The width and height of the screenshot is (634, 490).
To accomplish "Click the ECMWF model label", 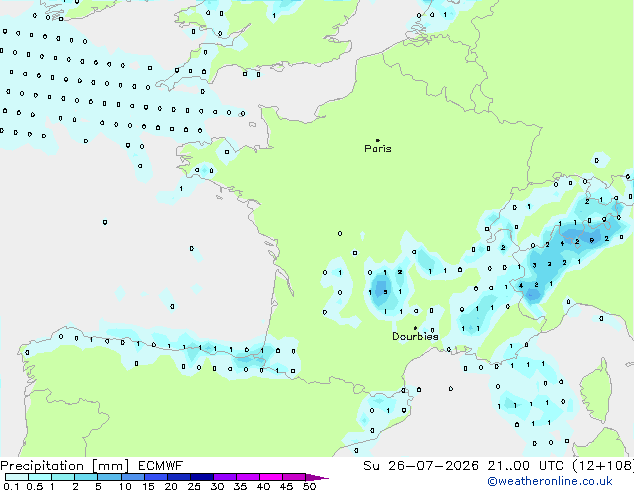I will click(x=160, y=466).
